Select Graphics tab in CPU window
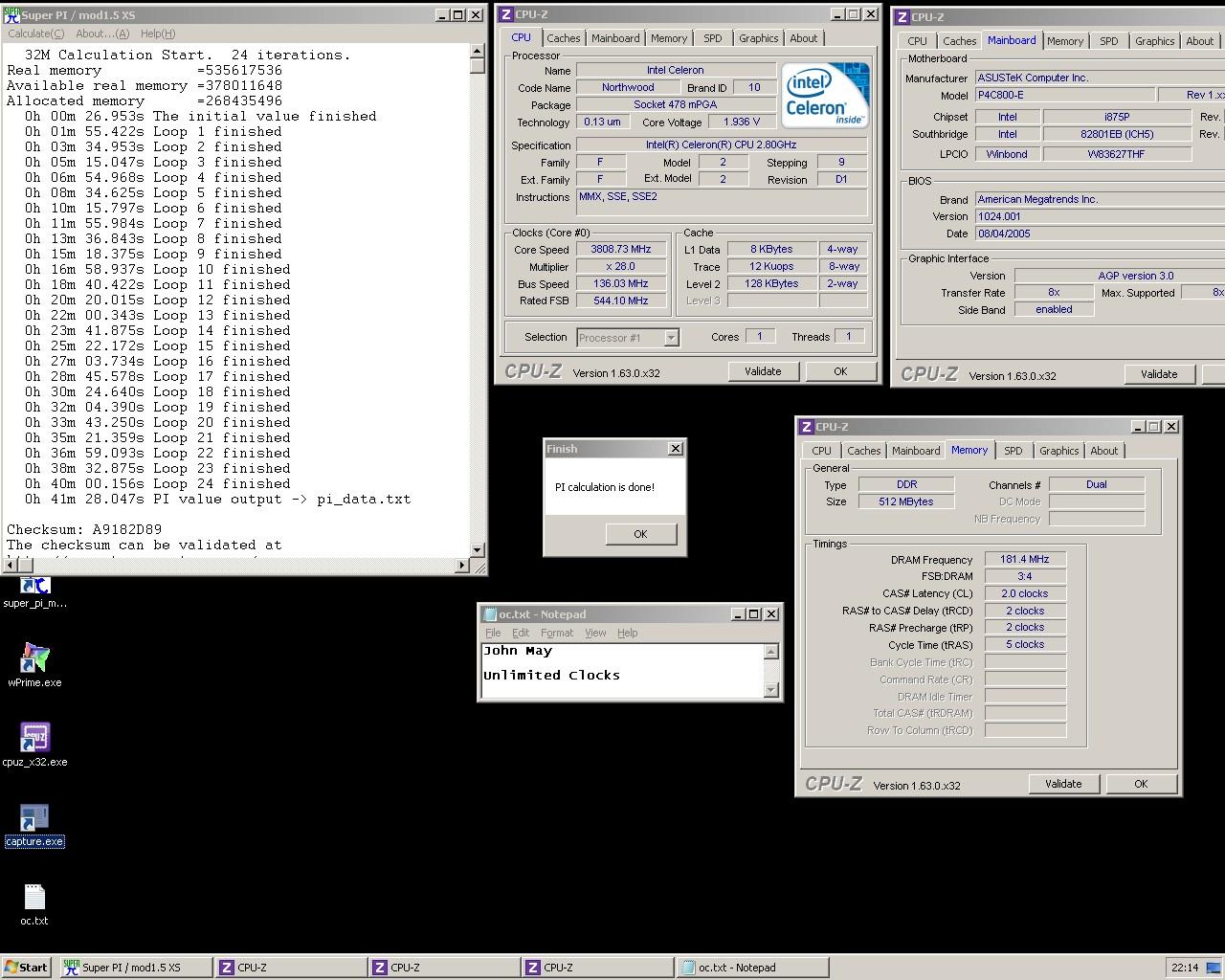1225x980 pixels. point(759,38)
